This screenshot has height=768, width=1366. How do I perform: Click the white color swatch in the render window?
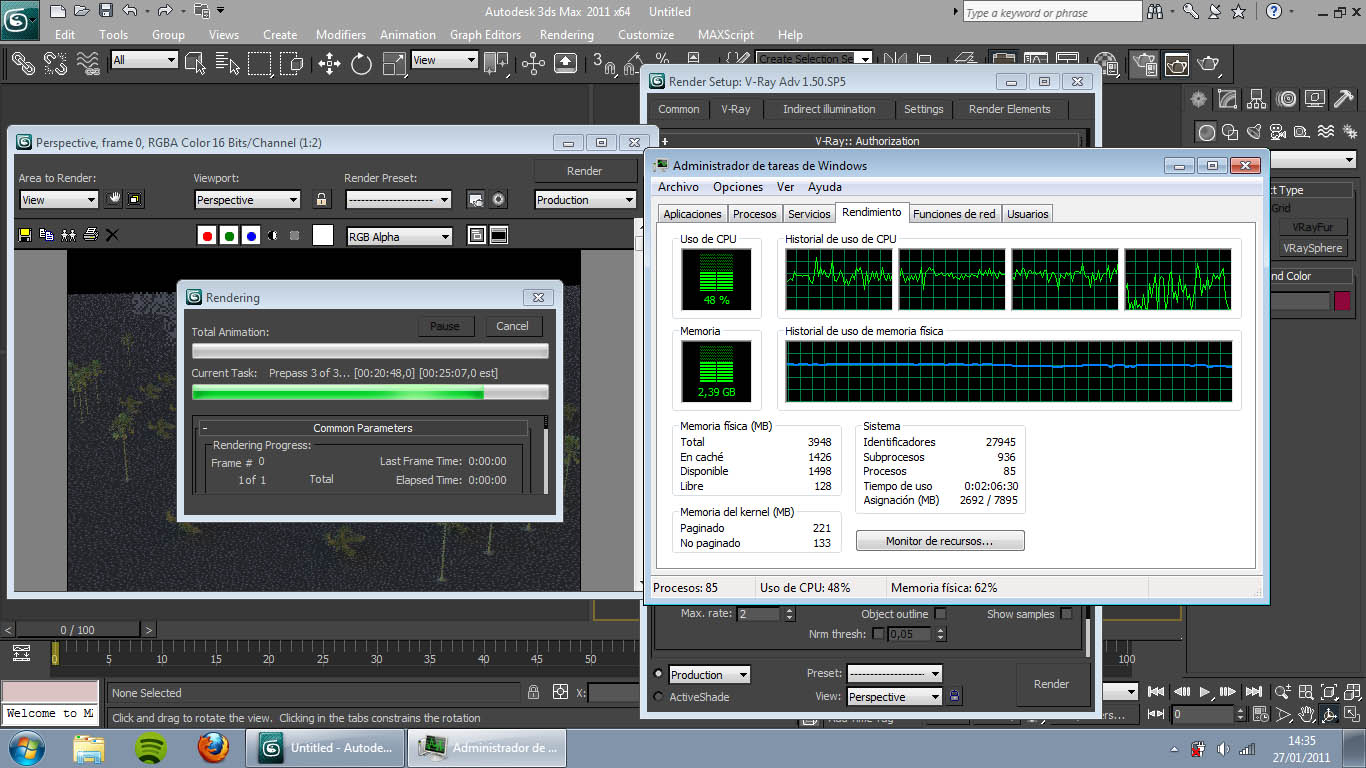(323, 236)
